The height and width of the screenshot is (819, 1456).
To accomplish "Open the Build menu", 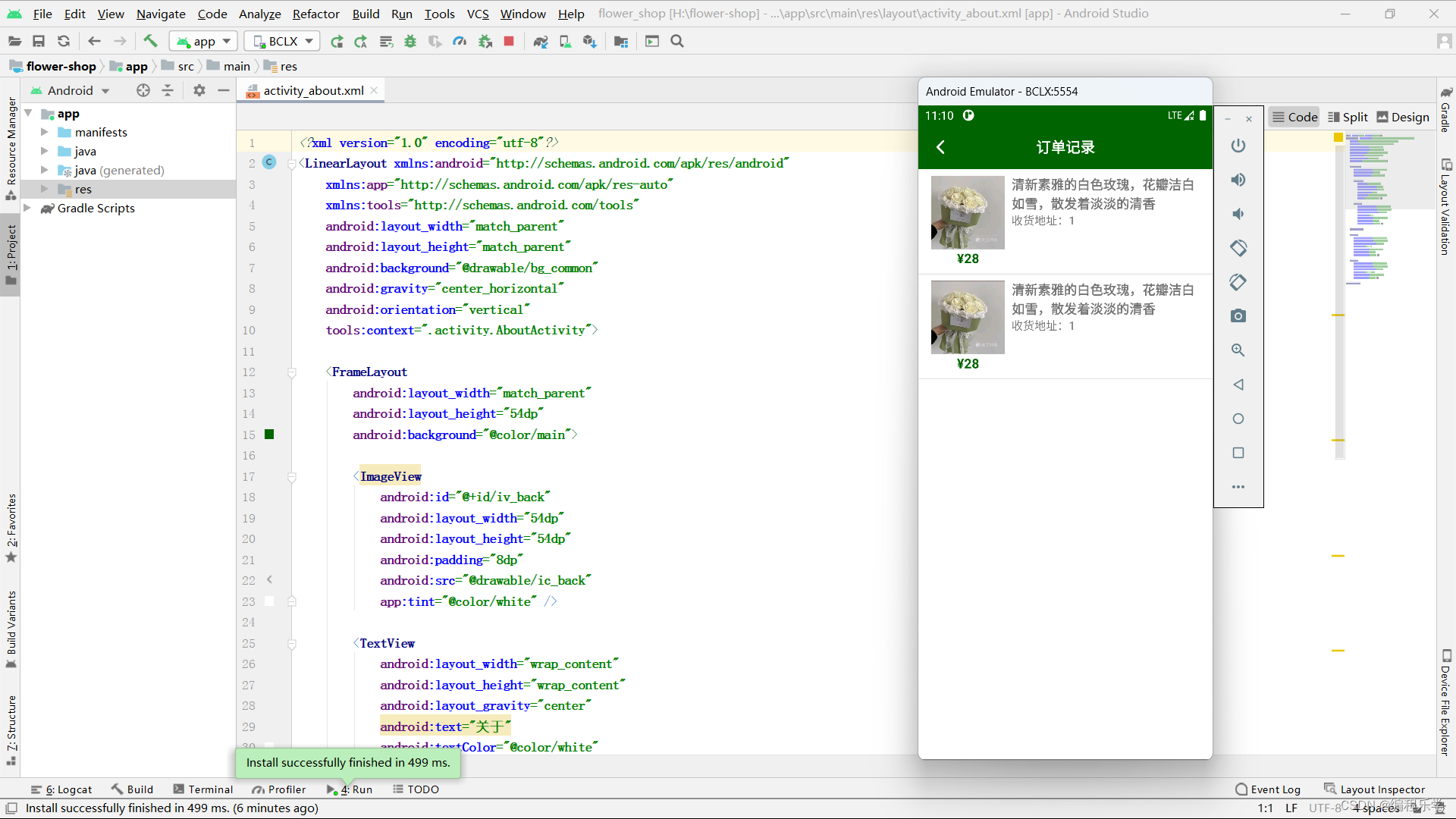I will [366, 14].
